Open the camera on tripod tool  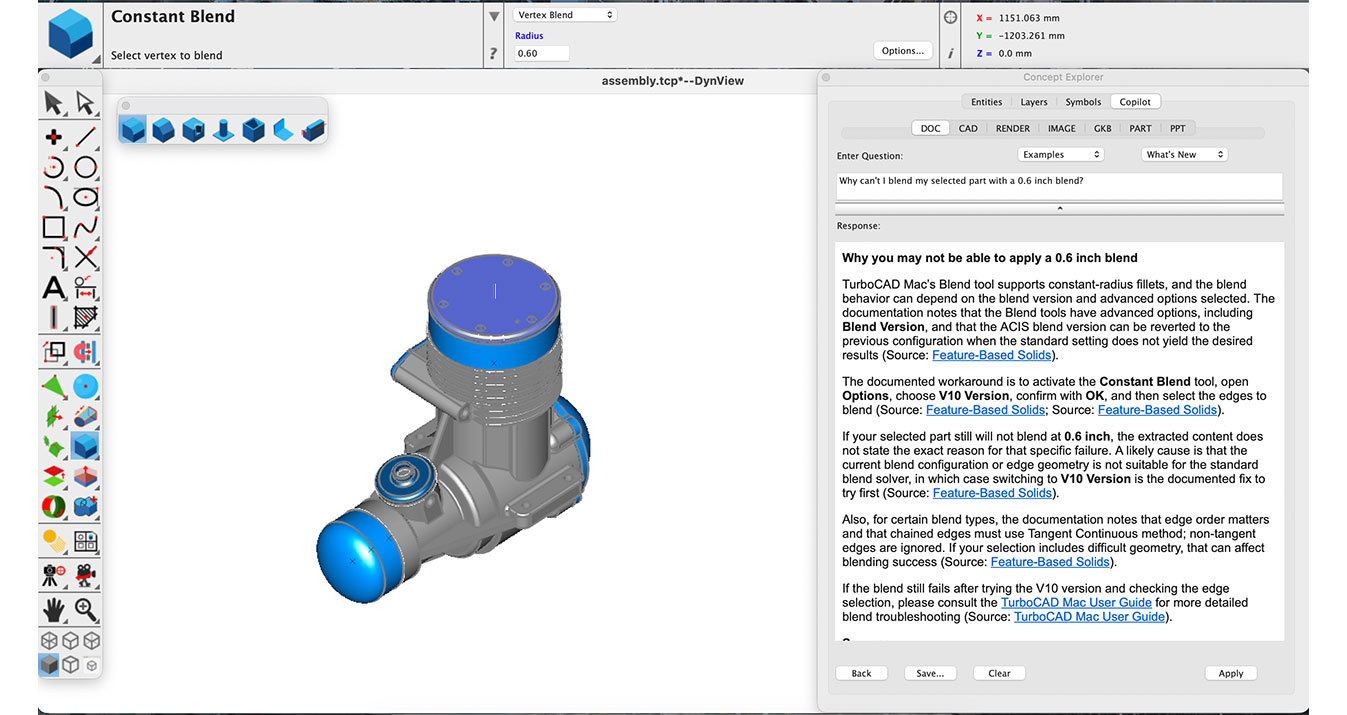point(54,575)
